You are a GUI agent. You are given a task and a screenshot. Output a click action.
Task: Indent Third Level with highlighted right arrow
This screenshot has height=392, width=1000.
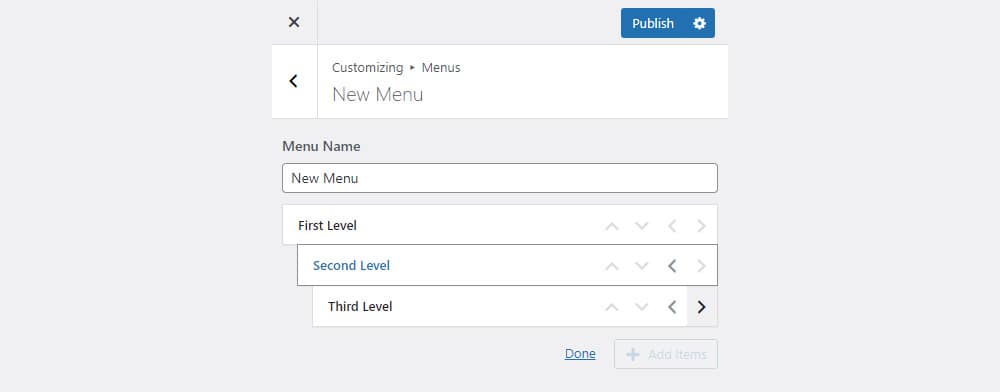tap(702, 307)
